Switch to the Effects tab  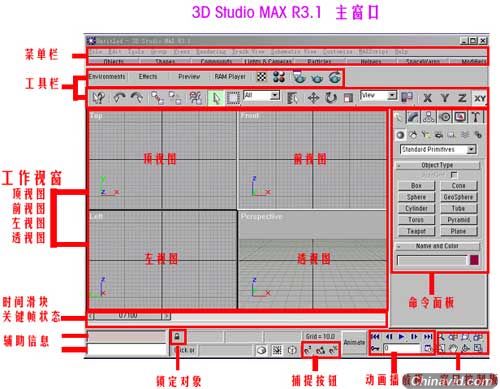[x=148, y=77]
